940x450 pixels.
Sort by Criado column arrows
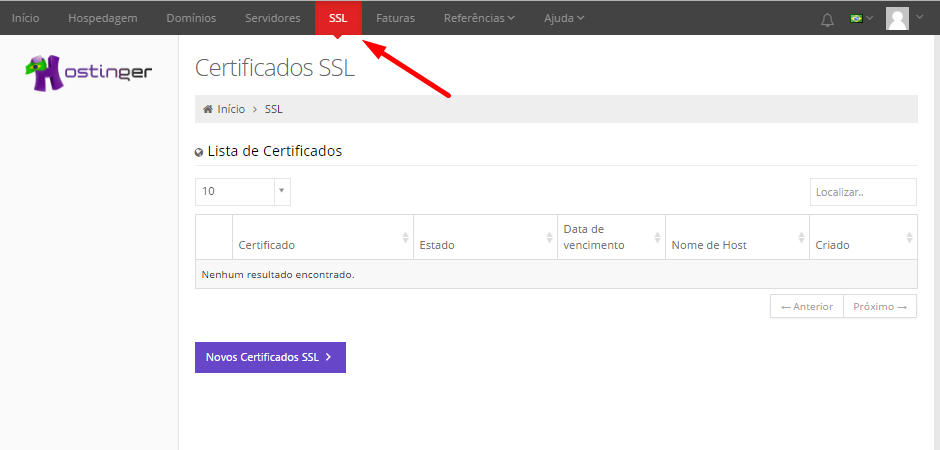click(x=909, y=238)
